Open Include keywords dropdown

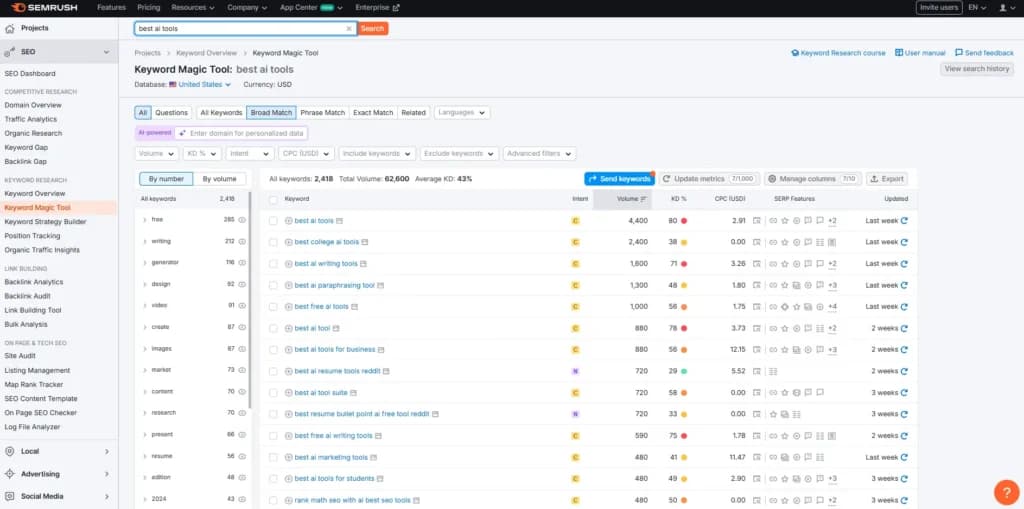tap(377, 154)
